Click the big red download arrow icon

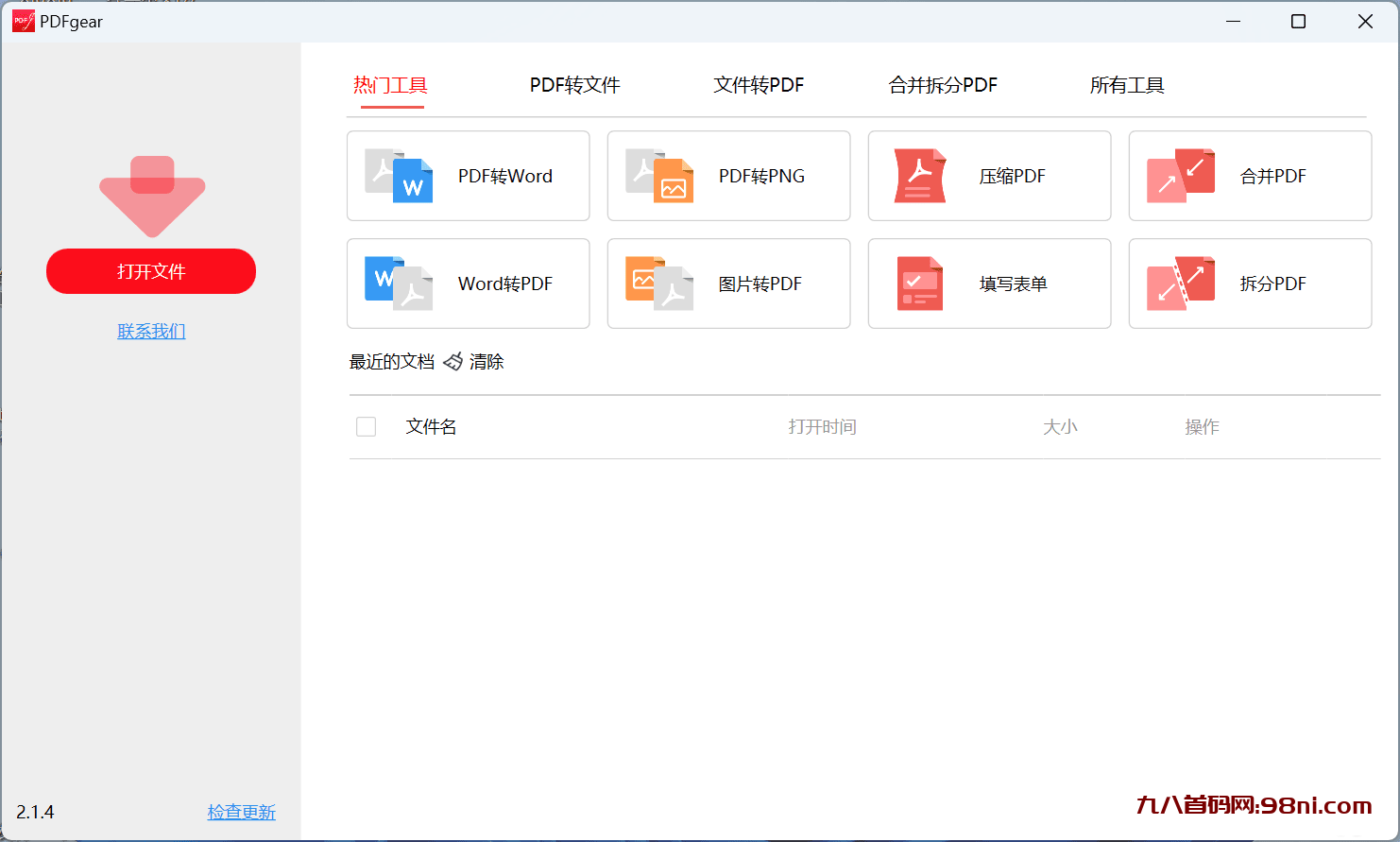(152, 197)
